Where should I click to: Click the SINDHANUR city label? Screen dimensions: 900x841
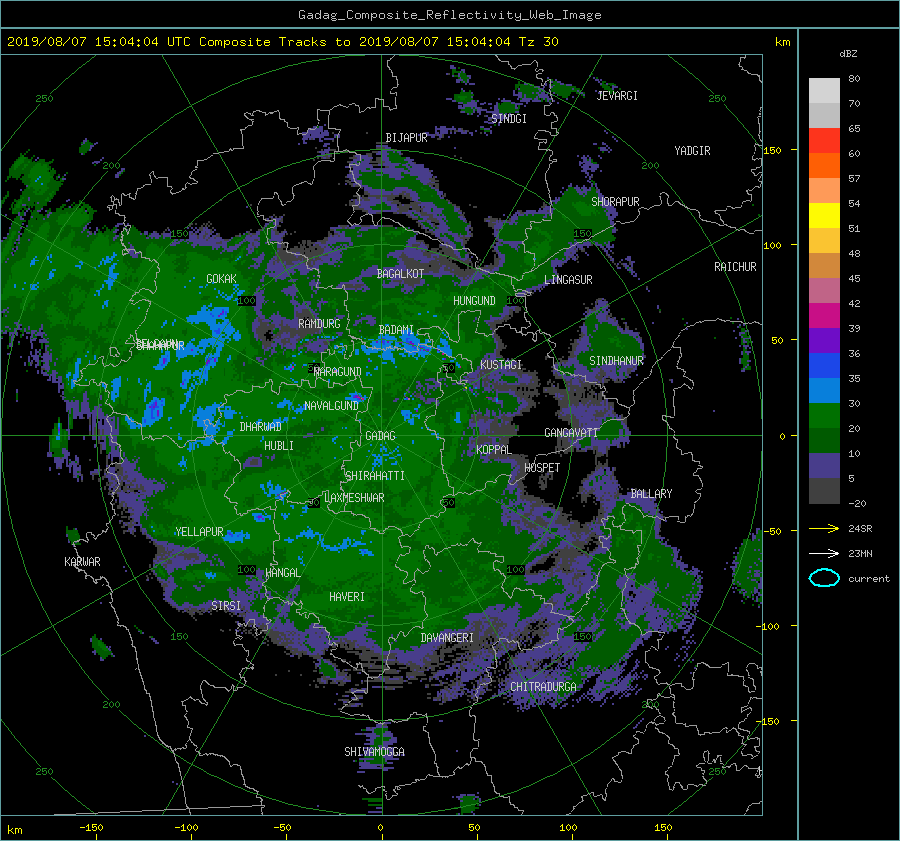616,361
